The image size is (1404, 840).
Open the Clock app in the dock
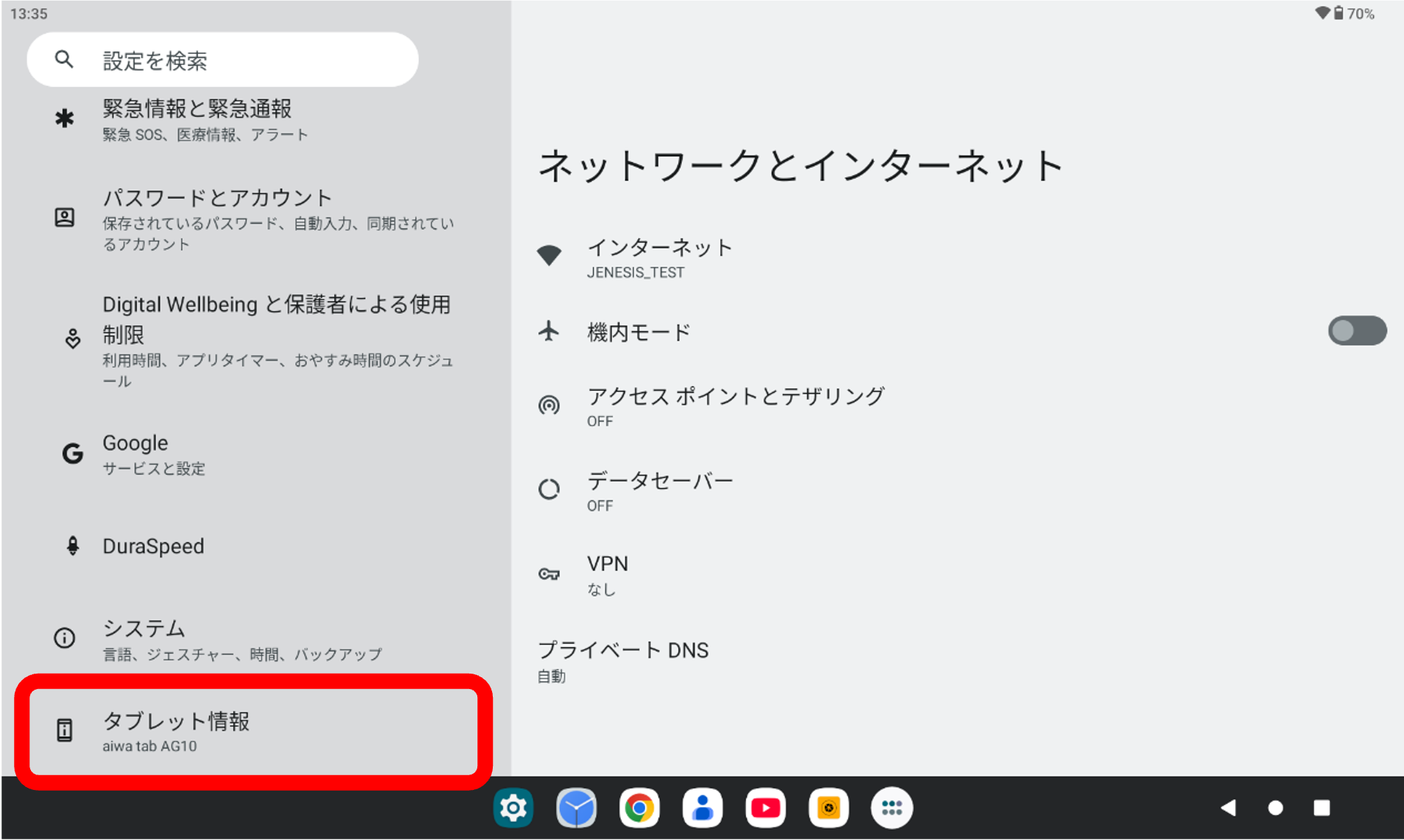577,808
